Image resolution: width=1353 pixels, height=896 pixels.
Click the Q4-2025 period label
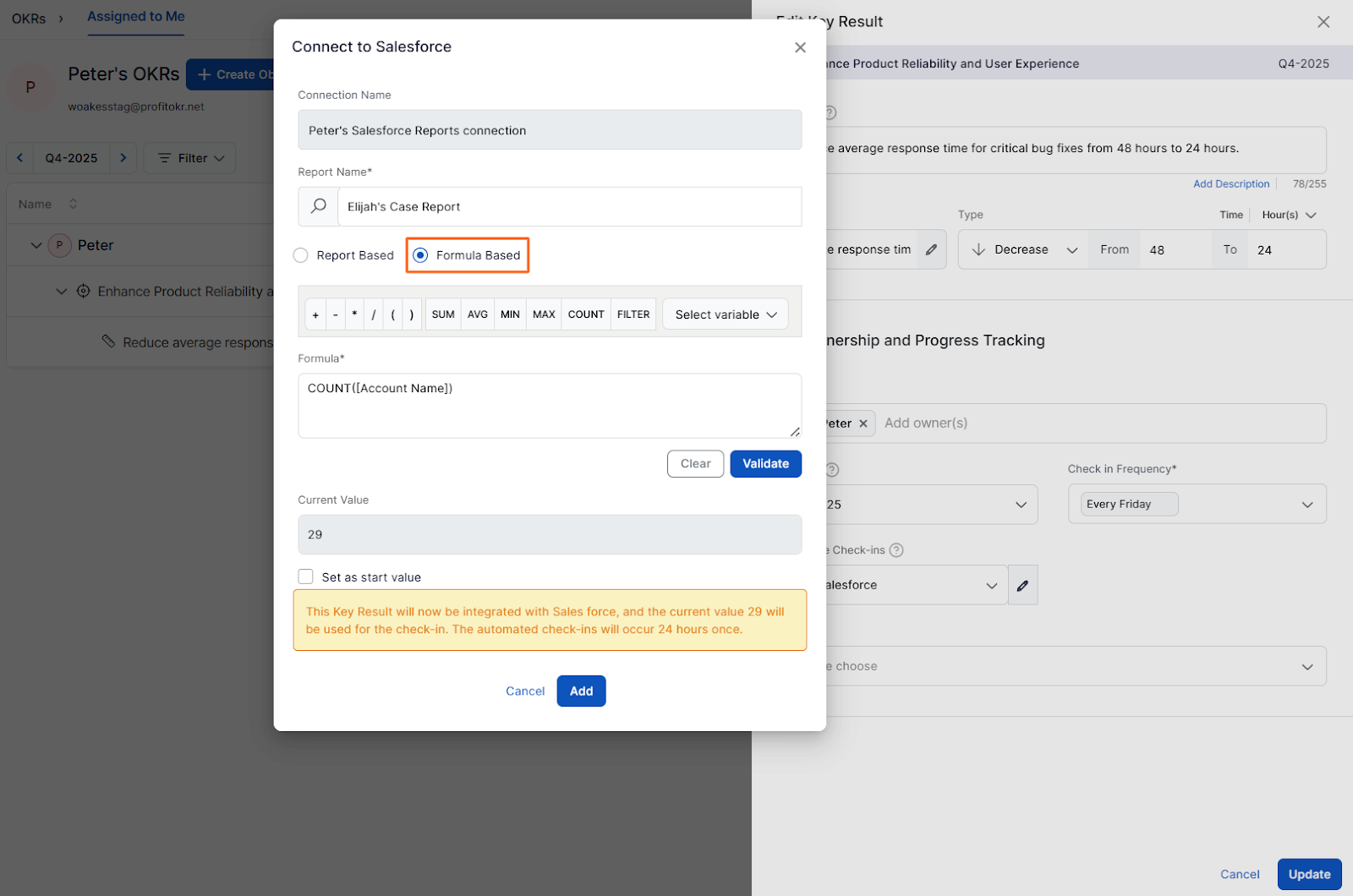click(71, 158)
